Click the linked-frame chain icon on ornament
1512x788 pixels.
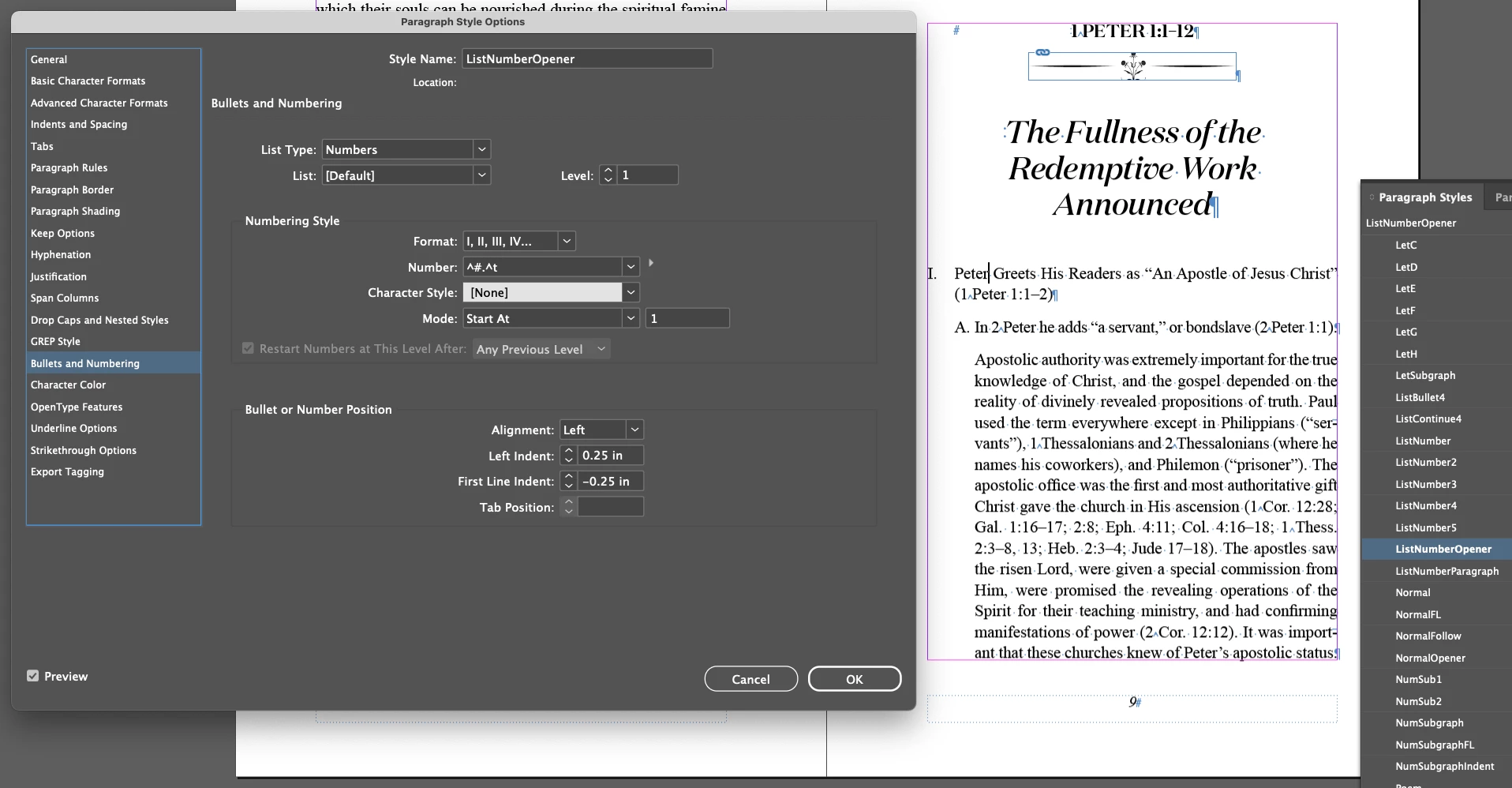point(1042,52)
